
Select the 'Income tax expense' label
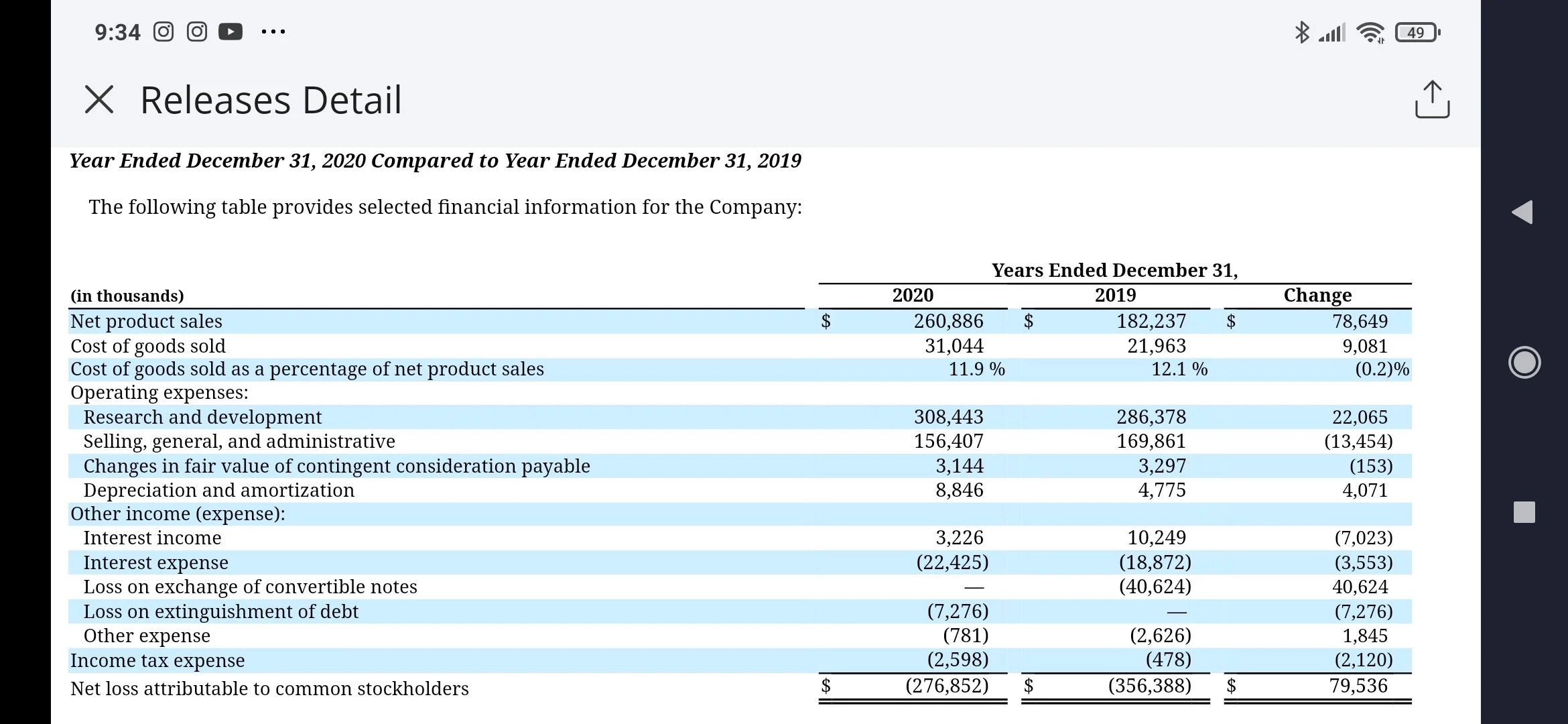pos(157,660)
